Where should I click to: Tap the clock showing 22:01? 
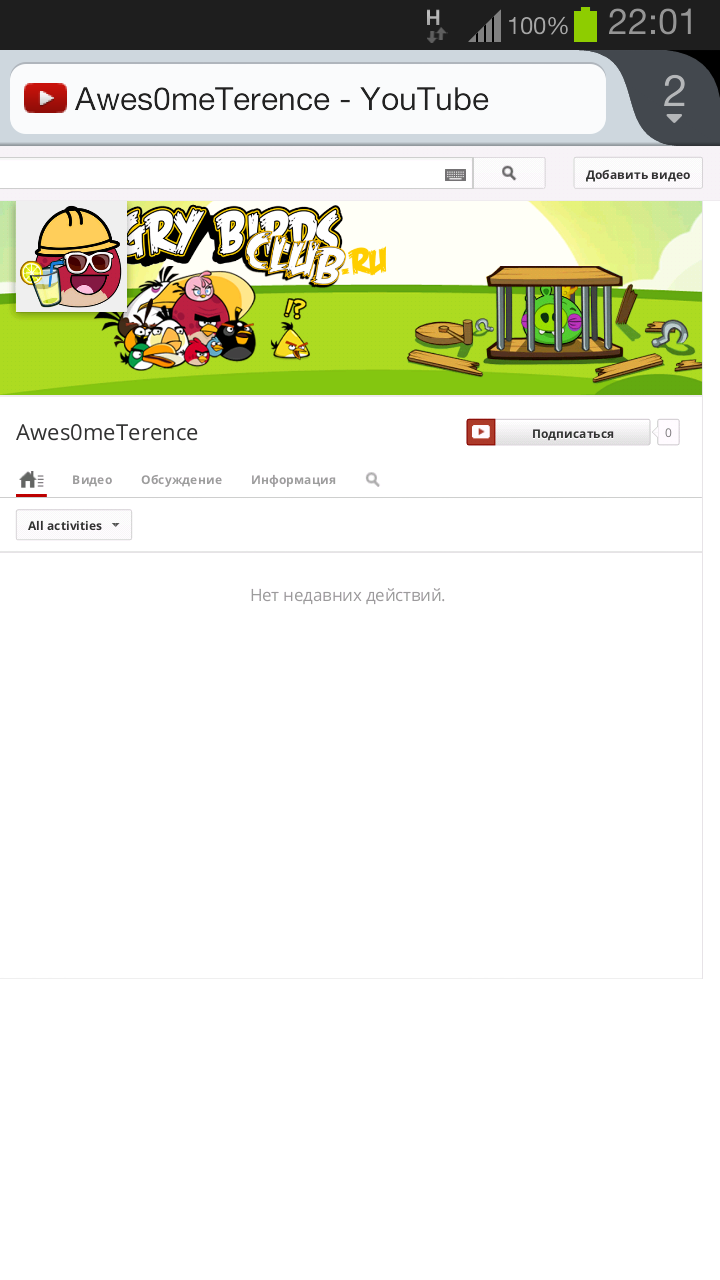click(x=651, y=22)
